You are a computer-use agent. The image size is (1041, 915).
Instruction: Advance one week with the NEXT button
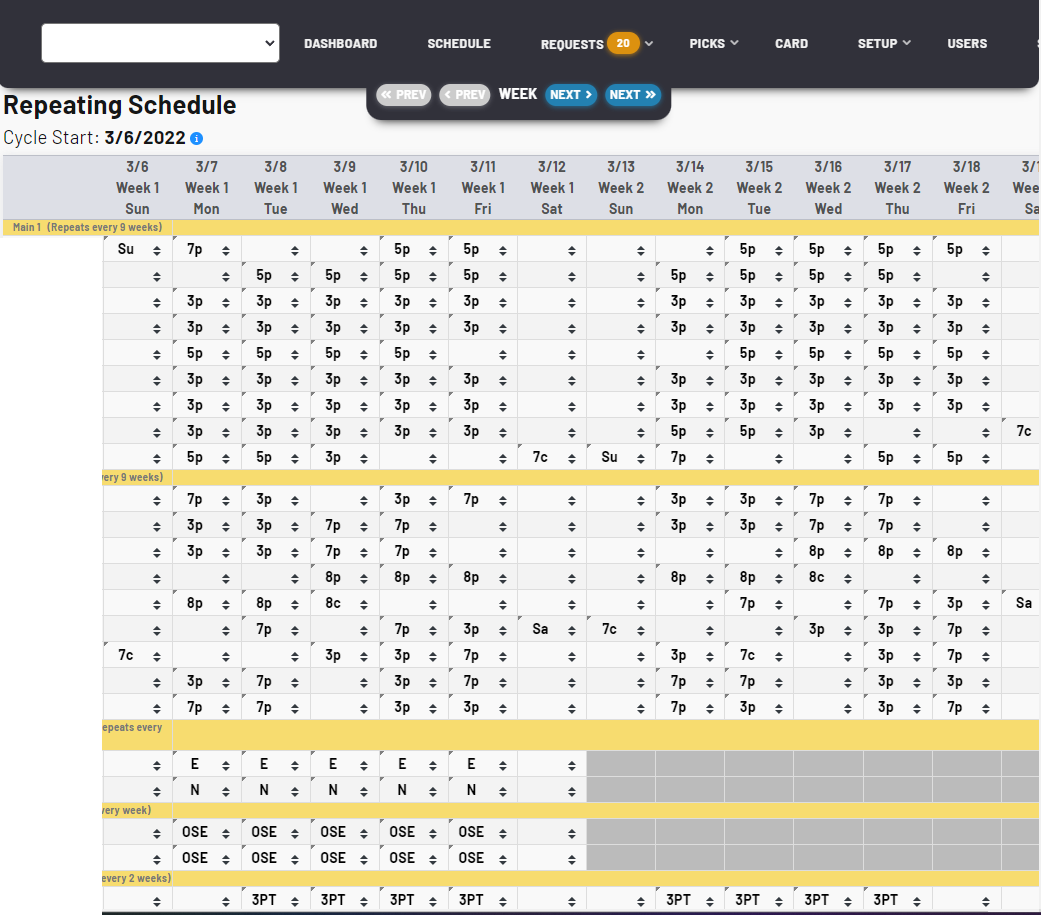pos(570,94)
